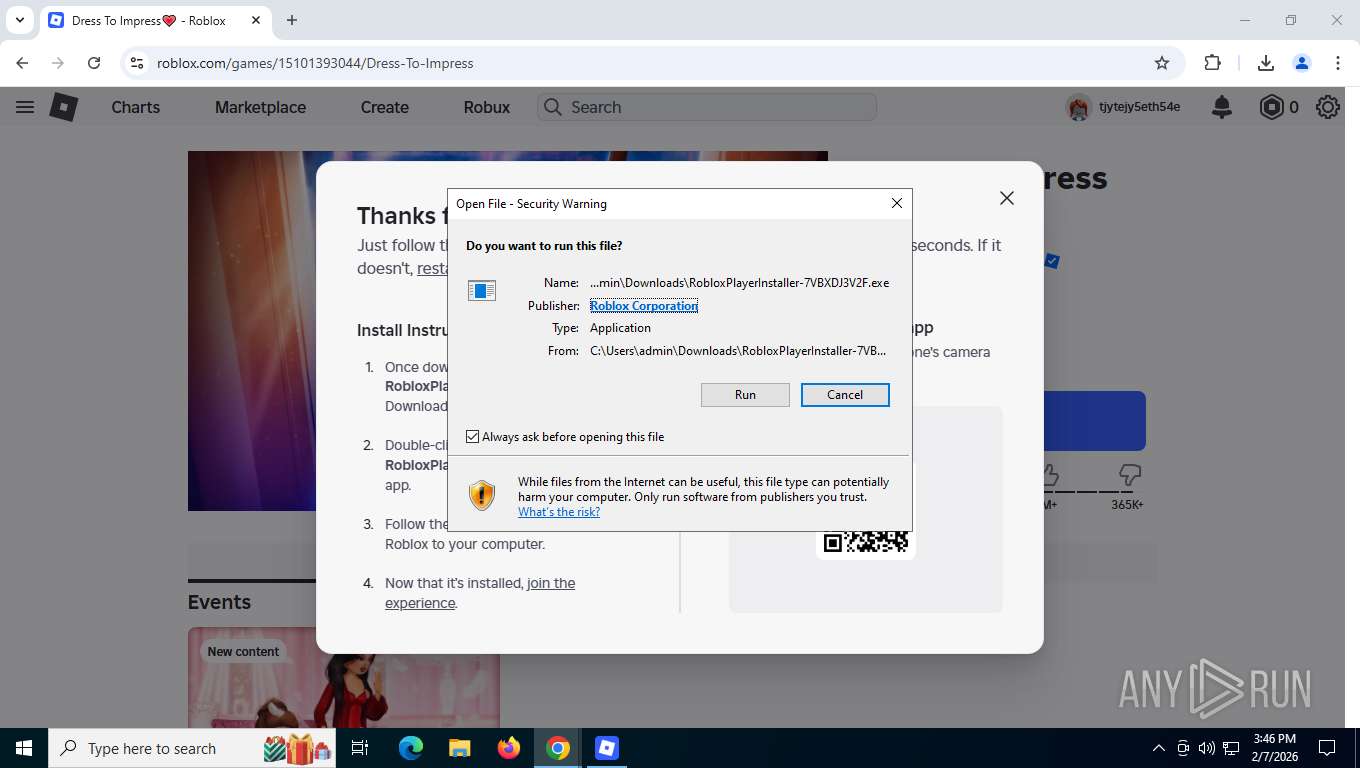Open the Charts tab in Roblox
Screen dimensions: 1360x768
[136, 107]
